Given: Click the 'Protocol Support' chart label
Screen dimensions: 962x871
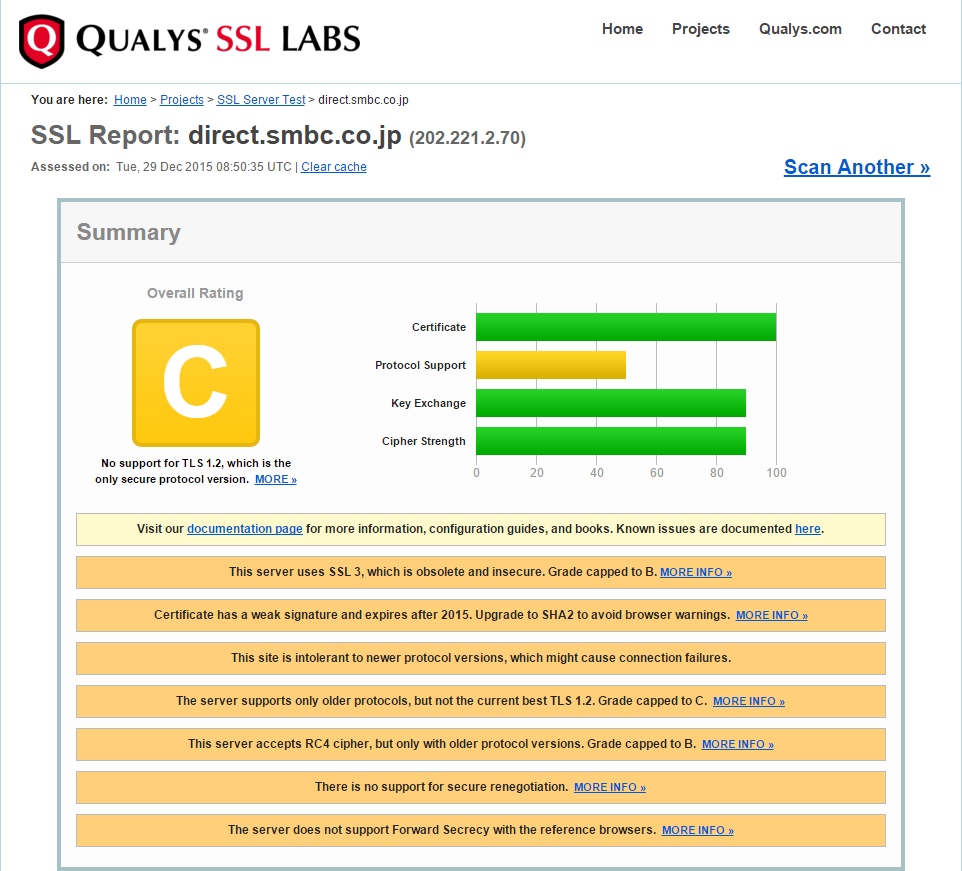Looking at the screenshot, I should coord(420,365).
